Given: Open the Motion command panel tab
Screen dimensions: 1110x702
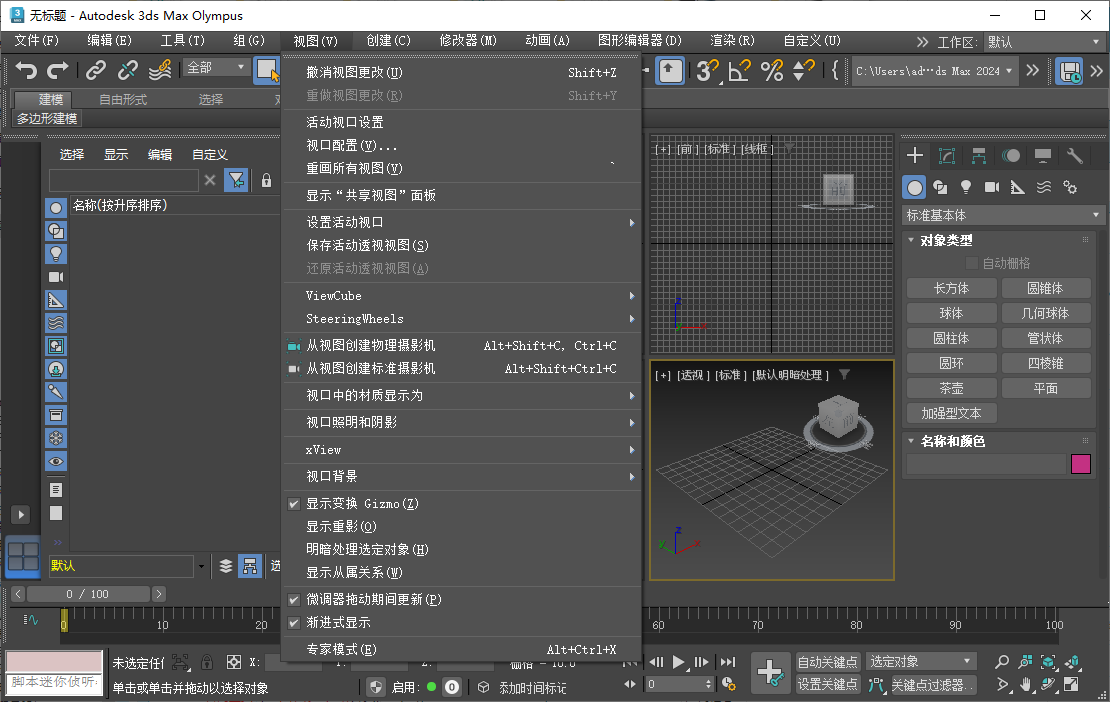Looking at the screenshot, I should (x=1011, y=155).
